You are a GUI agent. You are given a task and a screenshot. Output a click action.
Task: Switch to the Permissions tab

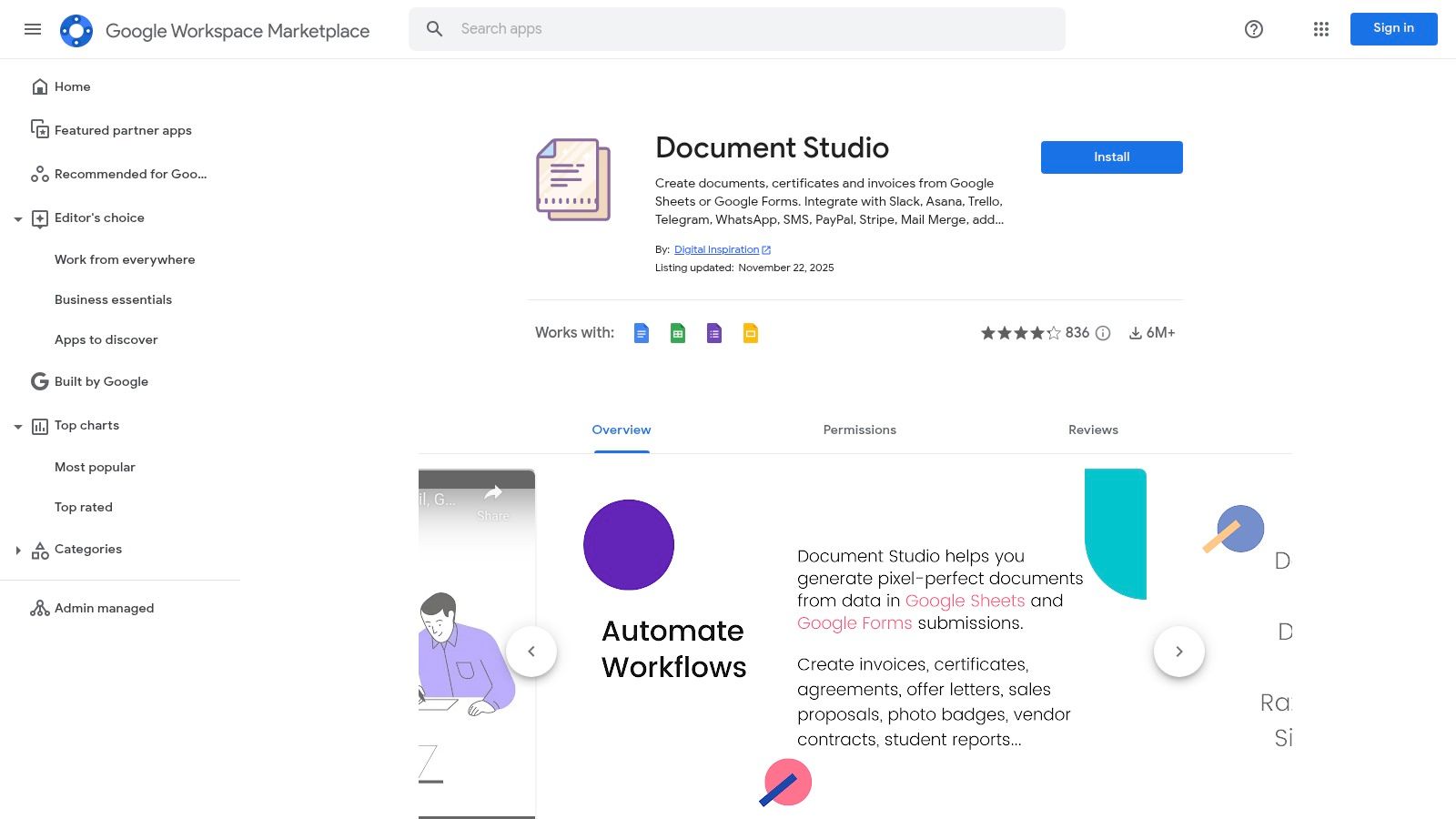(x=860, y=430)
